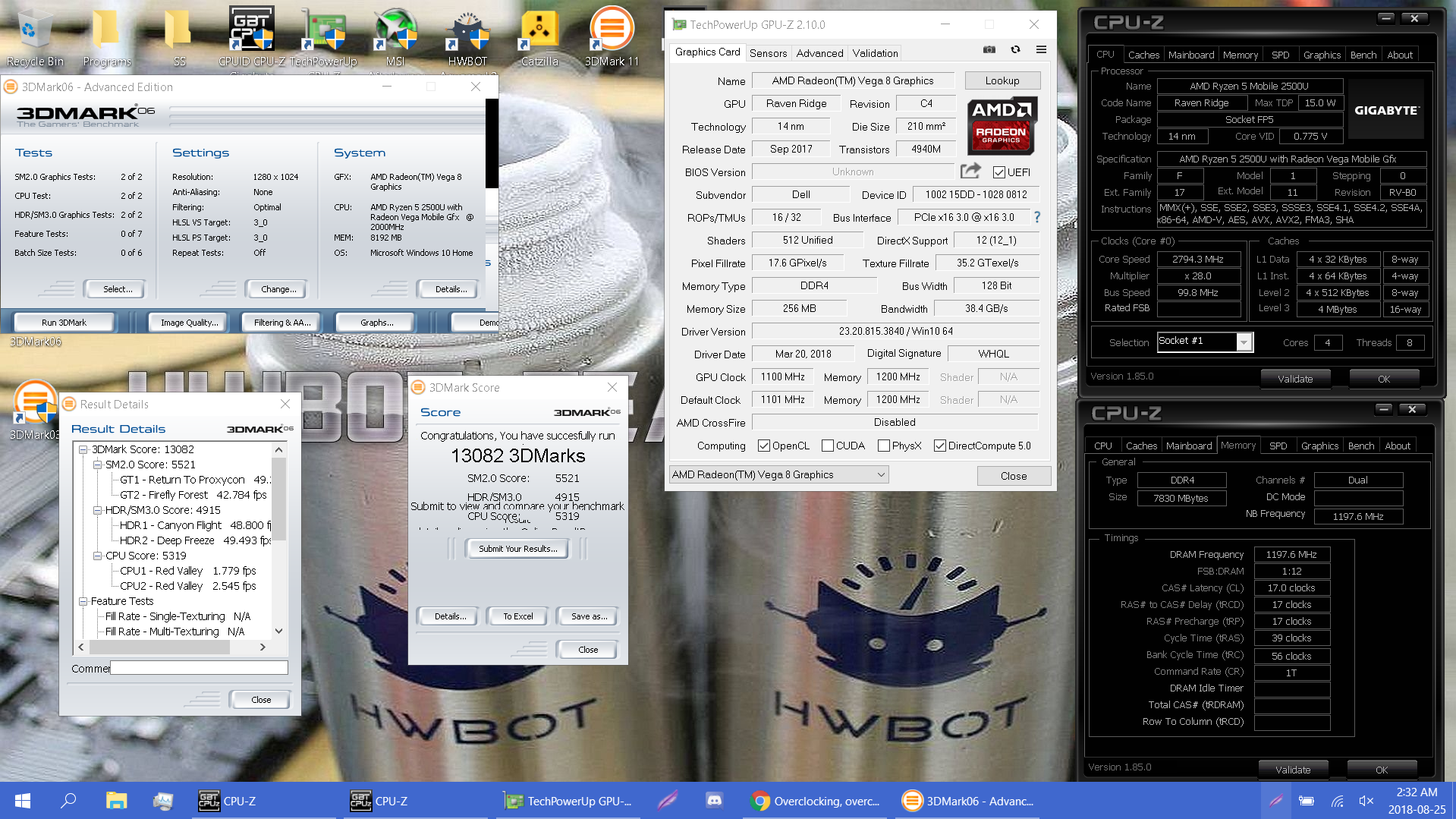
Task: Click the Graphs button in 3DMark06
Action: point(376,323)
